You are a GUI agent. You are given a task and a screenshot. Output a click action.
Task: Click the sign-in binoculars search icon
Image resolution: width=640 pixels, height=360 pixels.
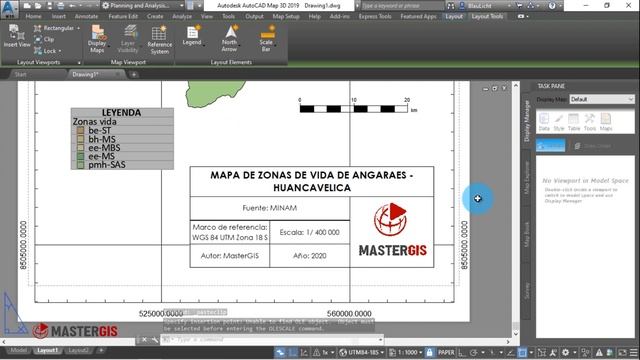coord(451,6)
